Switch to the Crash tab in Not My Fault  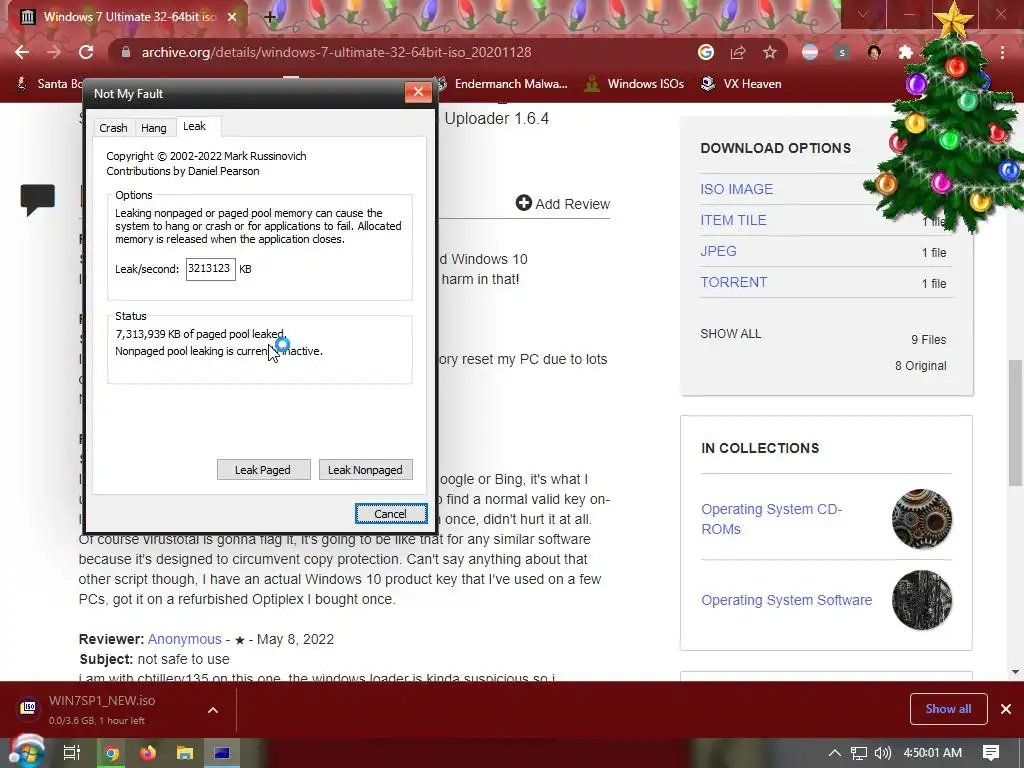(113, 128)
